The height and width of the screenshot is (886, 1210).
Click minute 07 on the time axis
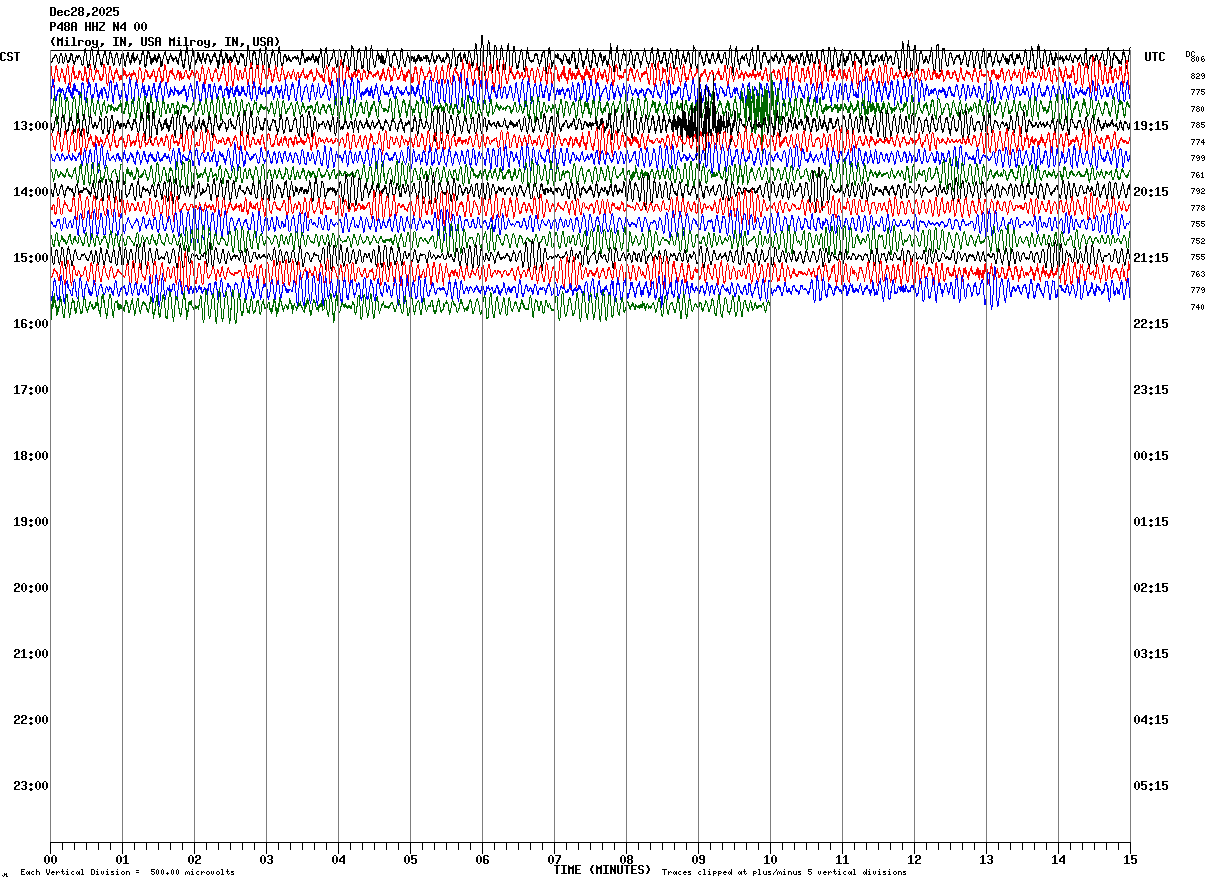tap(554, 859)
